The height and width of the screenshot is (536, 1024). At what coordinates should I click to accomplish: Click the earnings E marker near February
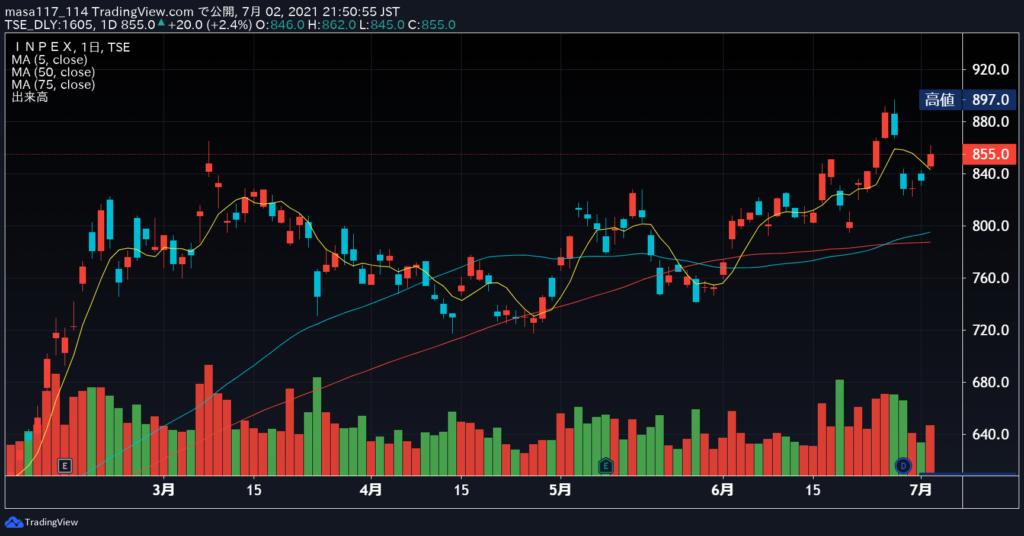tap(64, 465)
